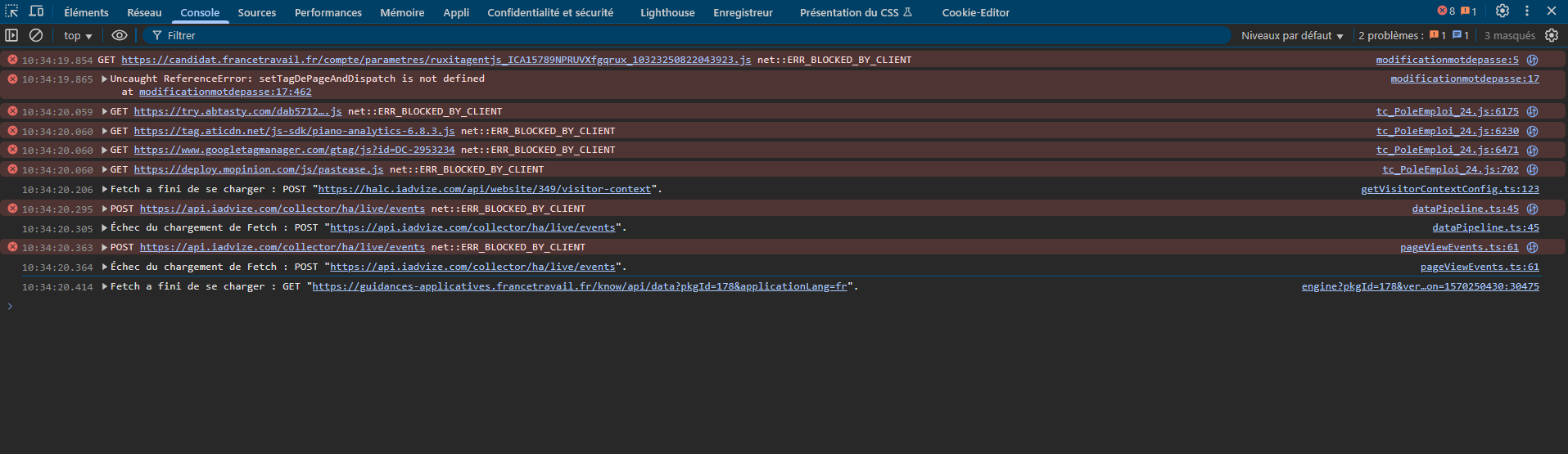The width and height of the screenshot is (1568, 454).
Task: Activate the inspect element picker icon
Action: coord(11,11)
